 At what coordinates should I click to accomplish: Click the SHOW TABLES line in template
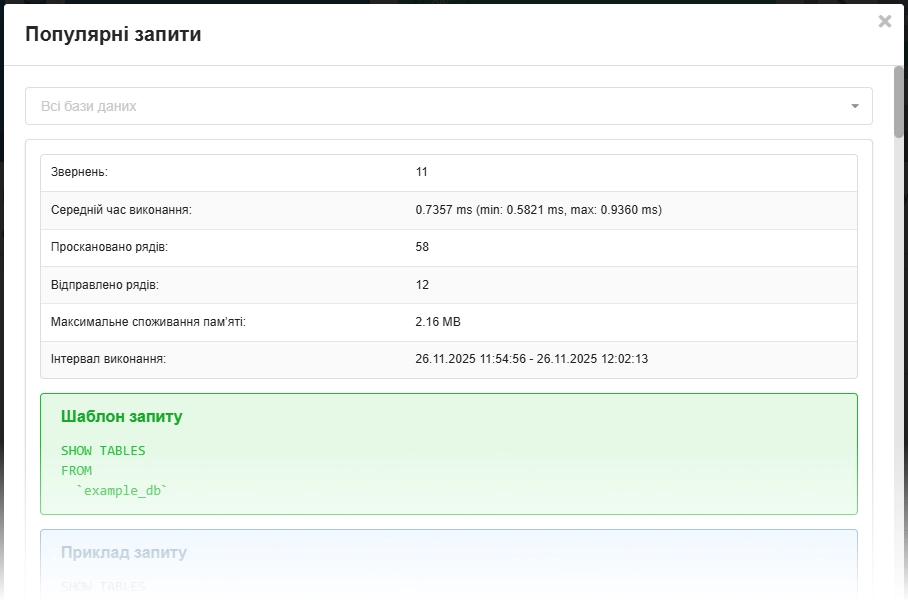(103, 451)
